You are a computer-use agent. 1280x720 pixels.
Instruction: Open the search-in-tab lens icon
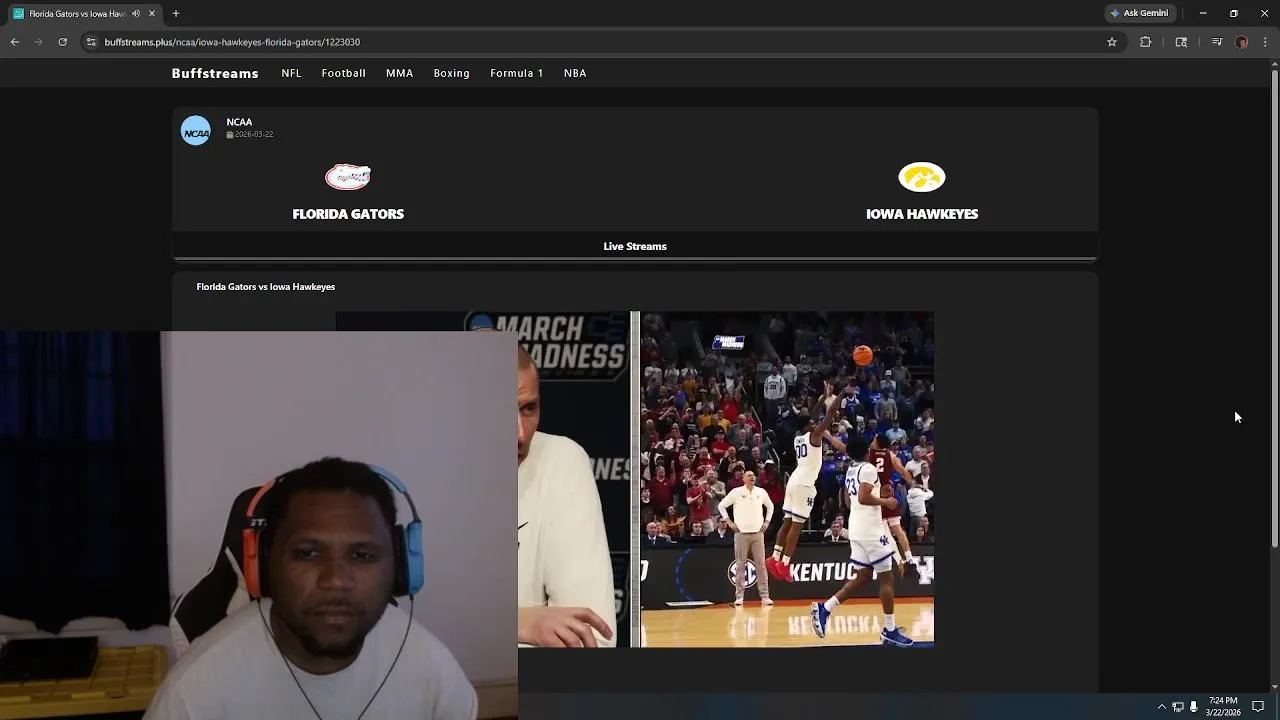pos(1181,42)
